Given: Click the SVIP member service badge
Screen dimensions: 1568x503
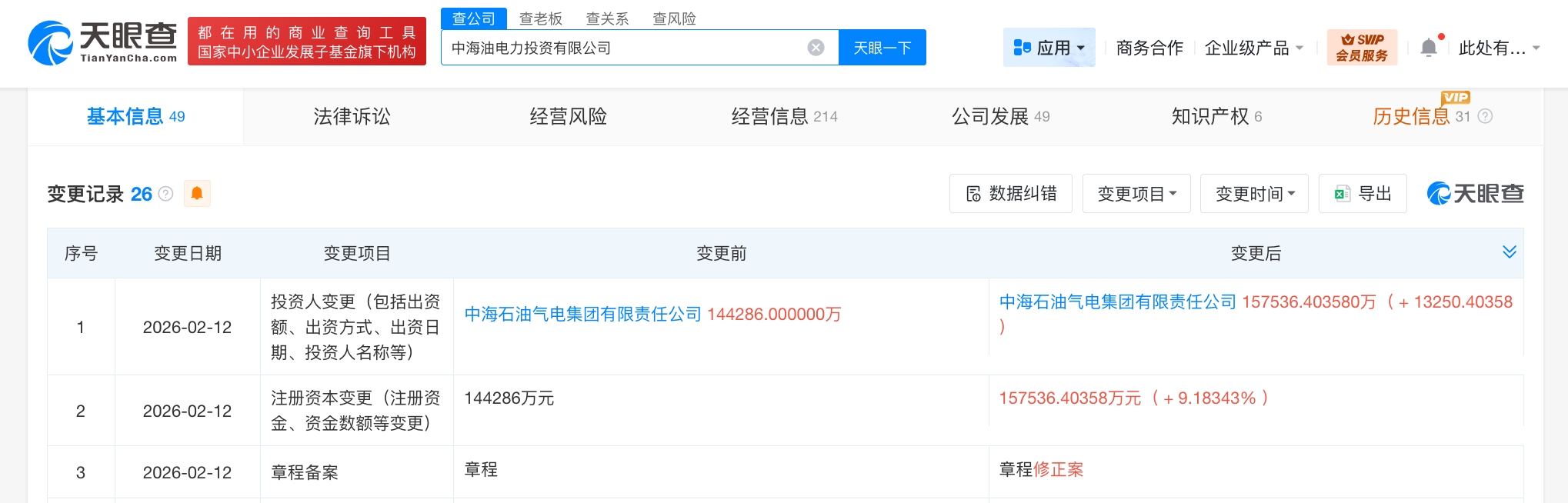Looking at the screenshot, I should 1361,48.
